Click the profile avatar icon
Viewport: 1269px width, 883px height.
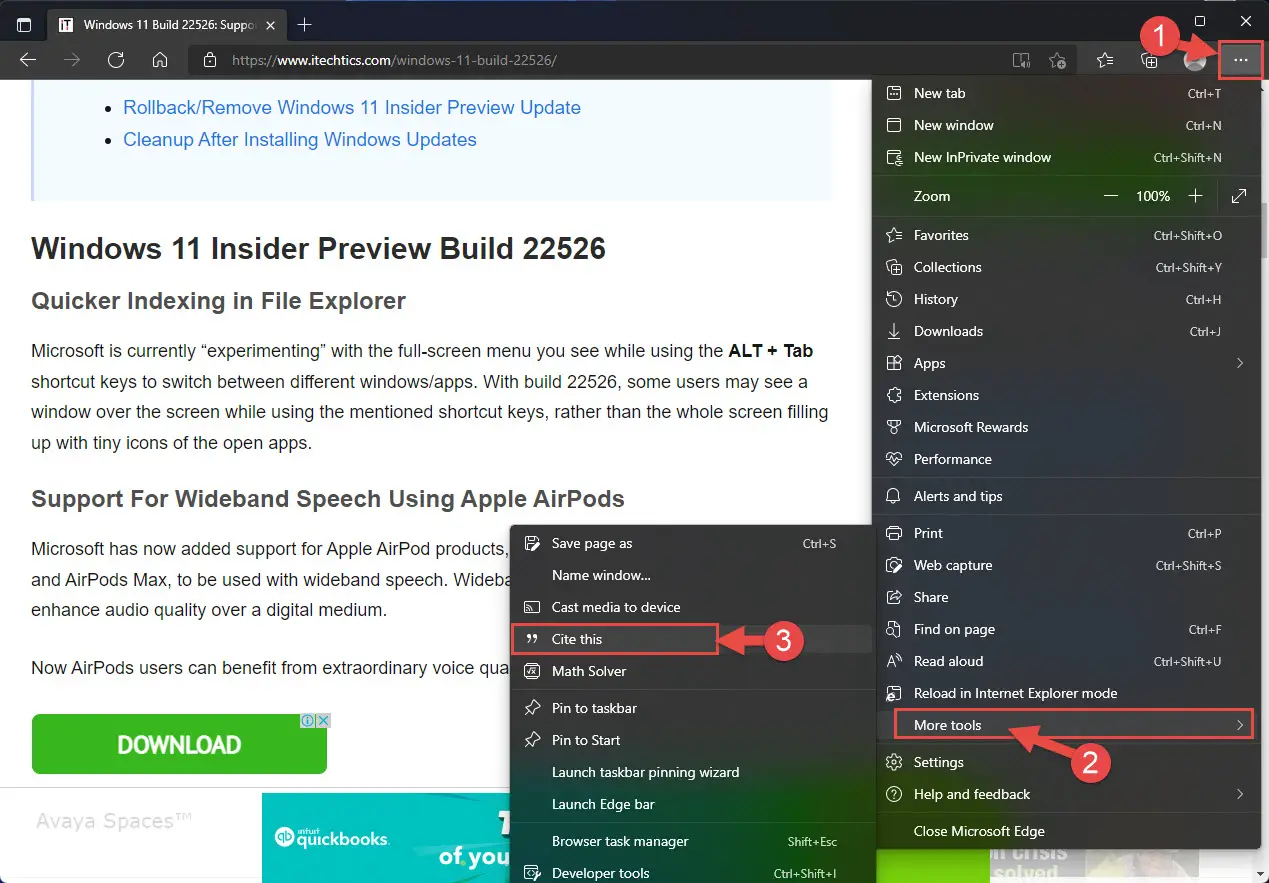pyautogui.click(x=1195, y=61)
